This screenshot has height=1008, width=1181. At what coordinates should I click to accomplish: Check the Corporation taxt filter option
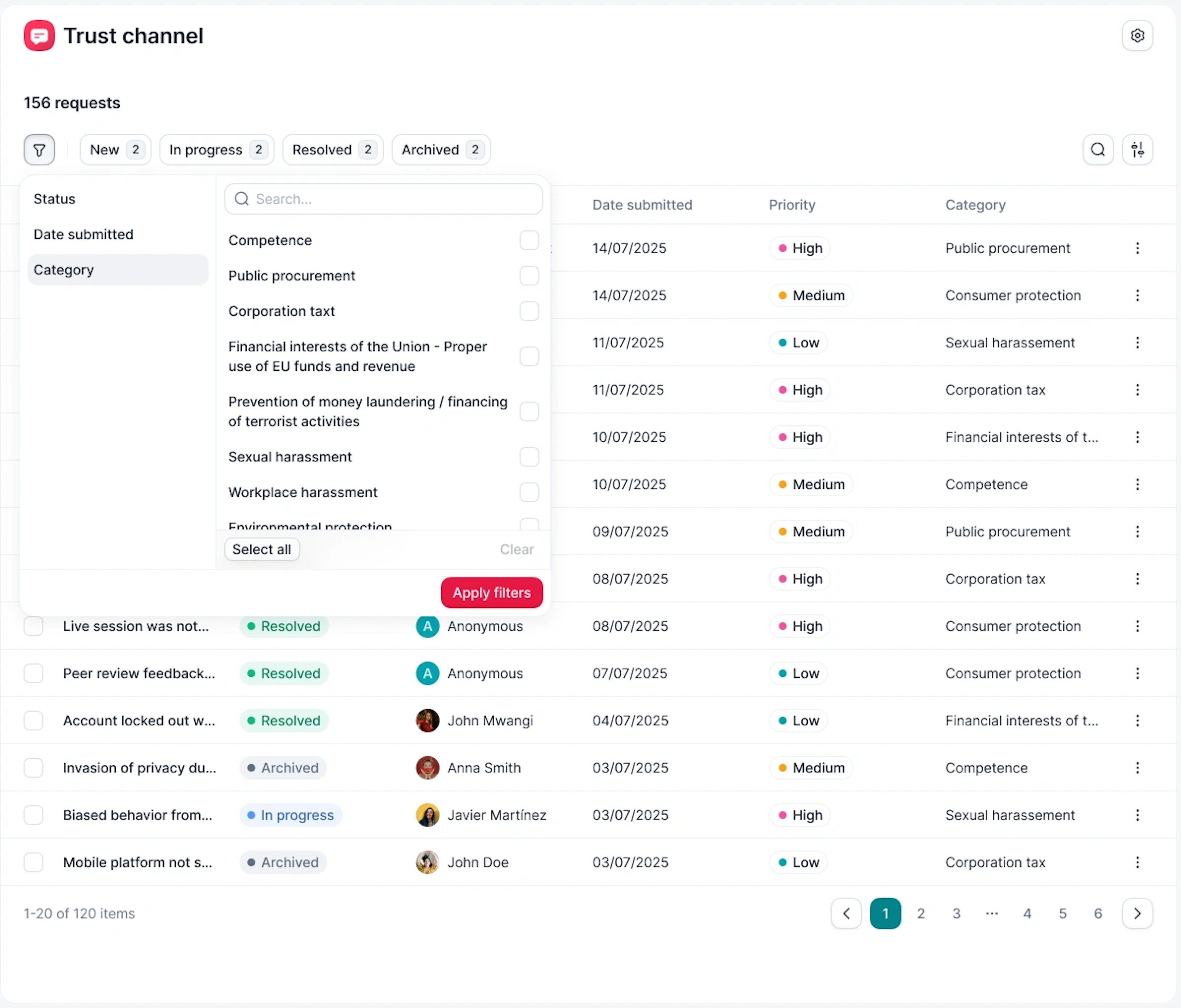click(x=529, y=311)
